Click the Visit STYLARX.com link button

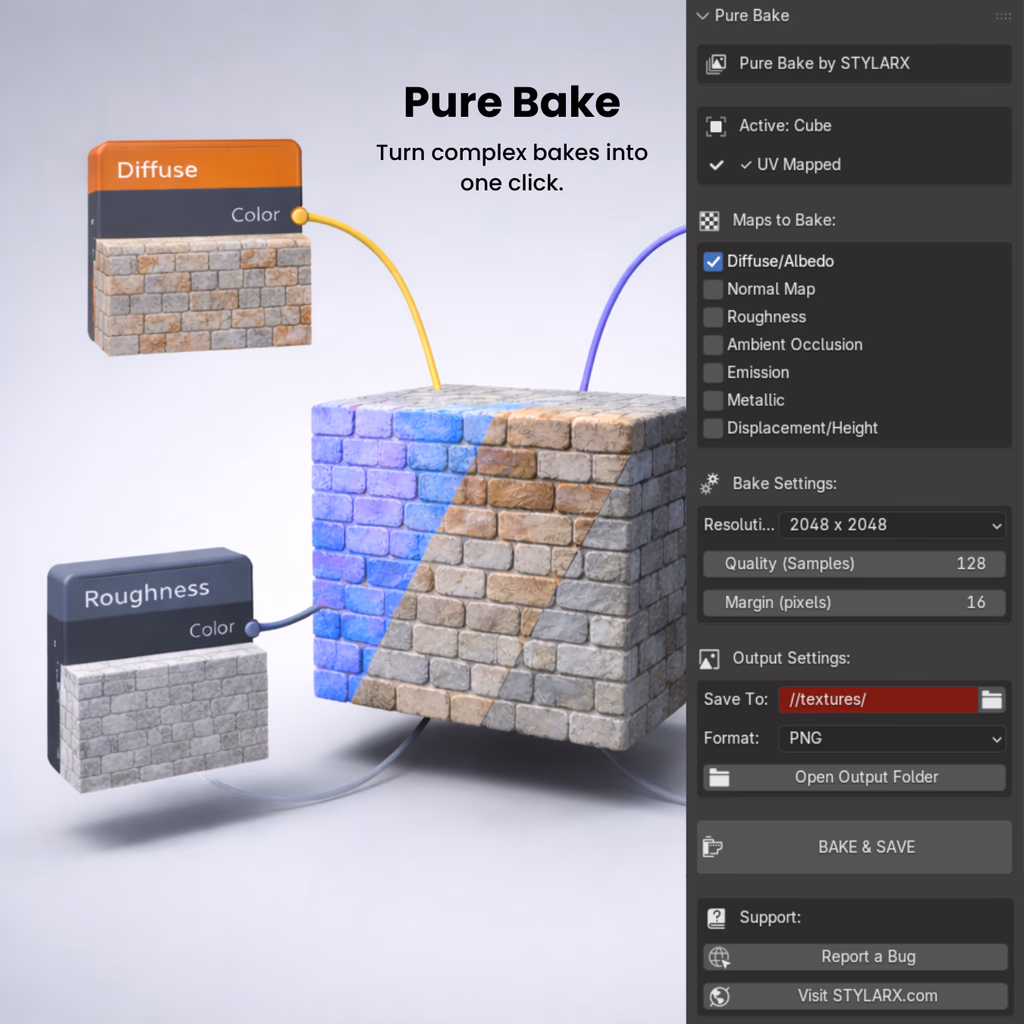(854, 996)
